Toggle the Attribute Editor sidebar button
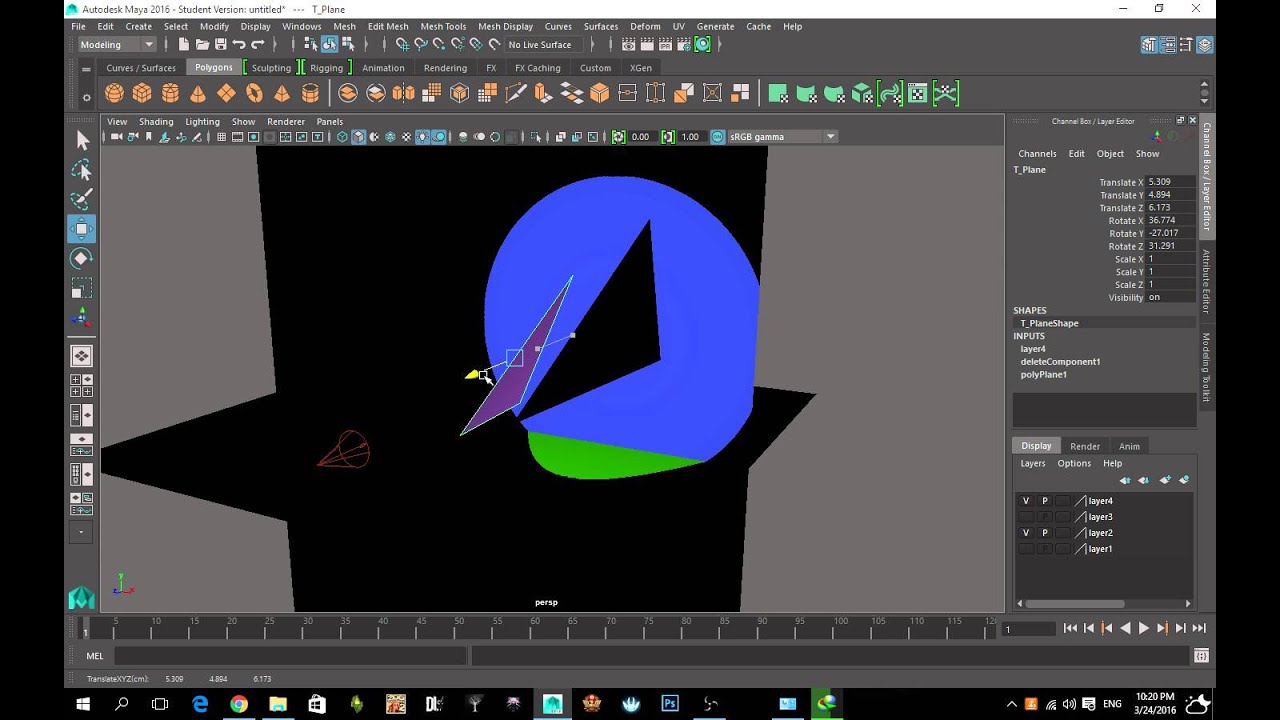Viewport: 1280px width, 720px height. tap(1206, 282)
